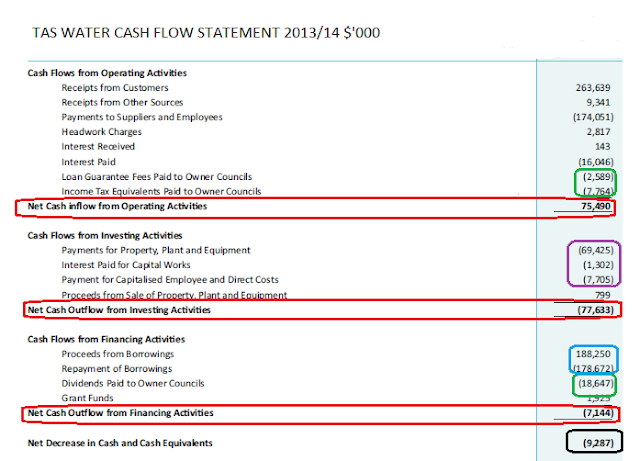Select the total 75,490
The height and width of the screenshot is (461, 640).
[x=596, y=206]
